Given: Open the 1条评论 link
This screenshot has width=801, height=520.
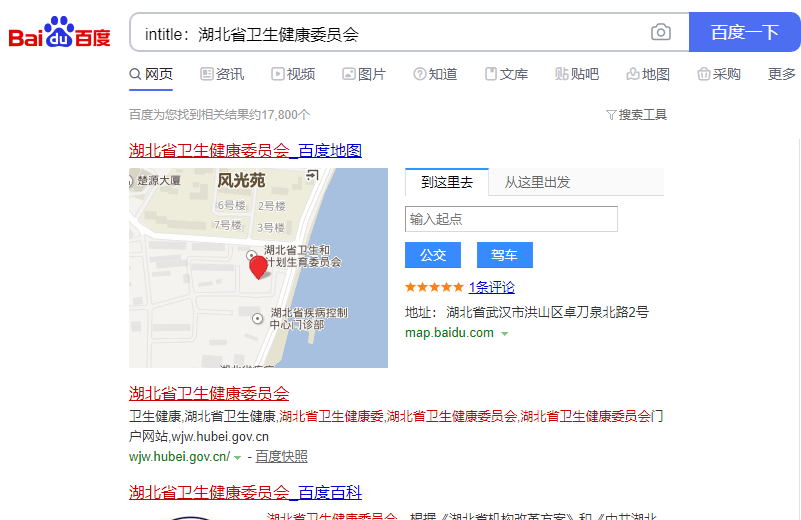Looking at the screenshot, I should pyautogui.click(x=491, y=287).
